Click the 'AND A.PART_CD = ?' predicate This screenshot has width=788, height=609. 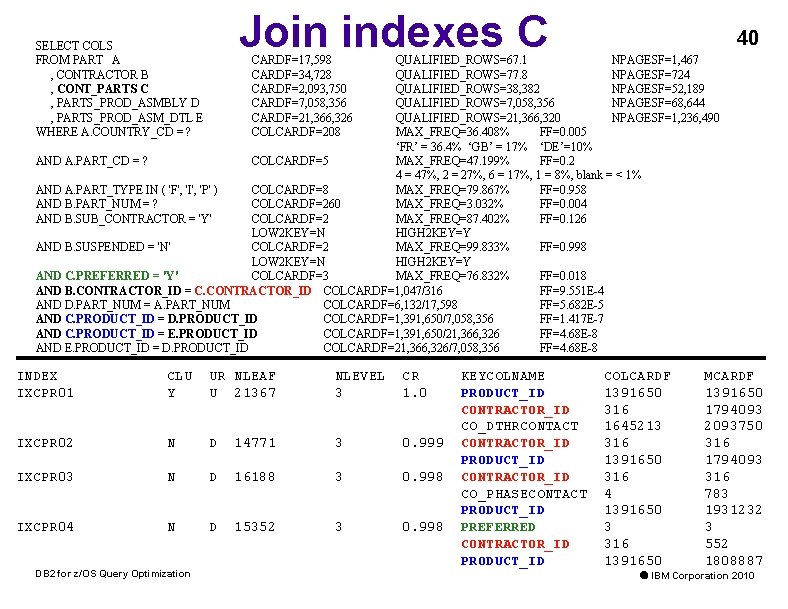pos(91,161)
